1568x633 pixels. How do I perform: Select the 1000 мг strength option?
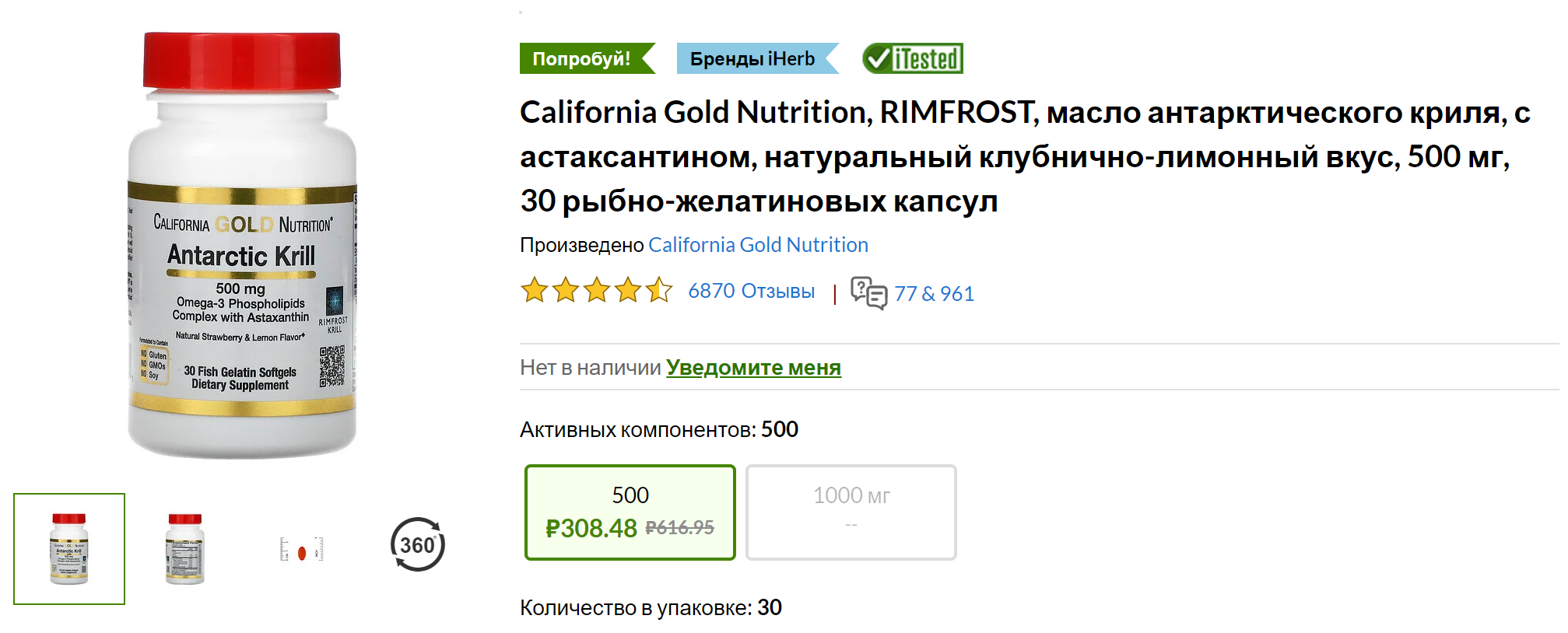click(851, 512)
